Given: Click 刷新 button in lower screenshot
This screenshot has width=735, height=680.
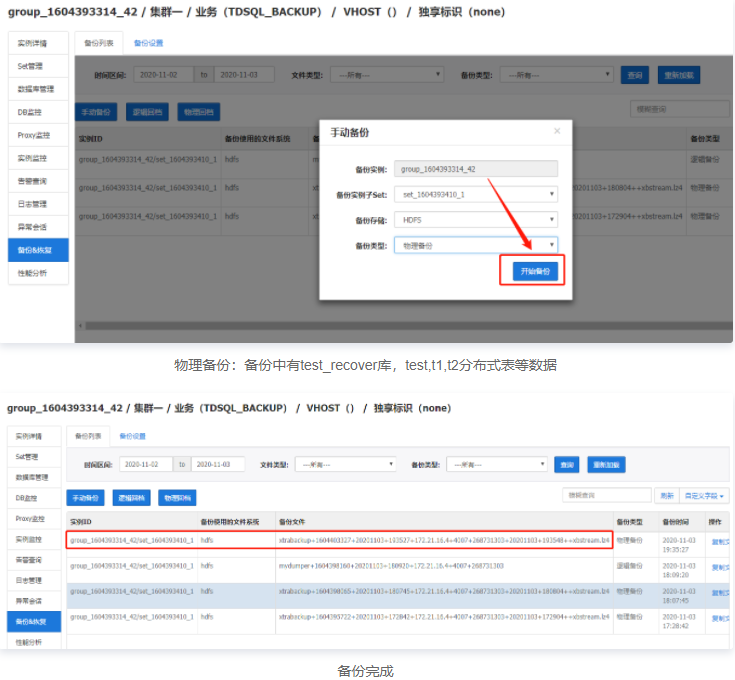Looking at the screenshot, I should (x=667, y=495).
